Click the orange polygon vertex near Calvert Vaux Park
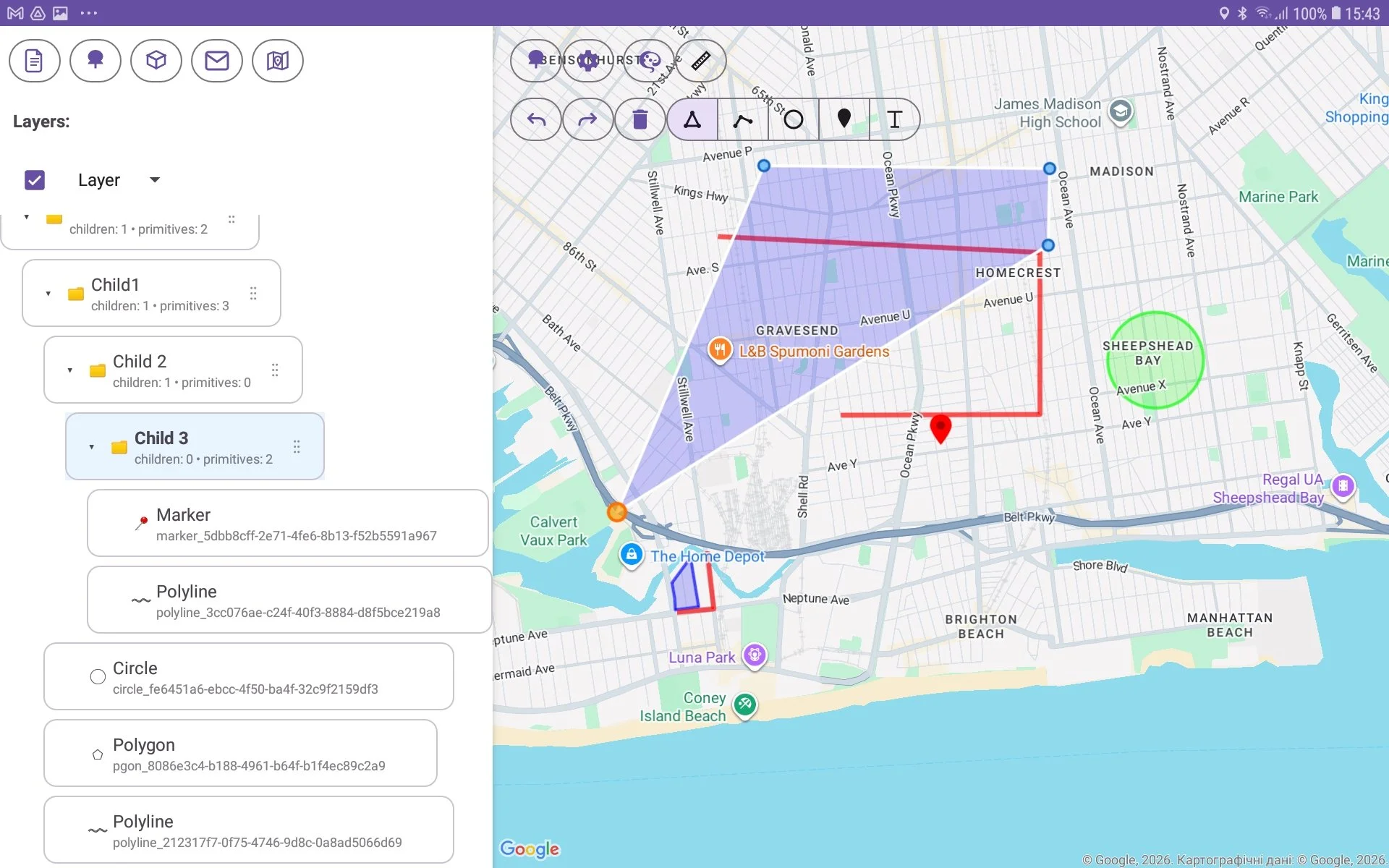Screen dimensions: 1389x868 (616, 512)
